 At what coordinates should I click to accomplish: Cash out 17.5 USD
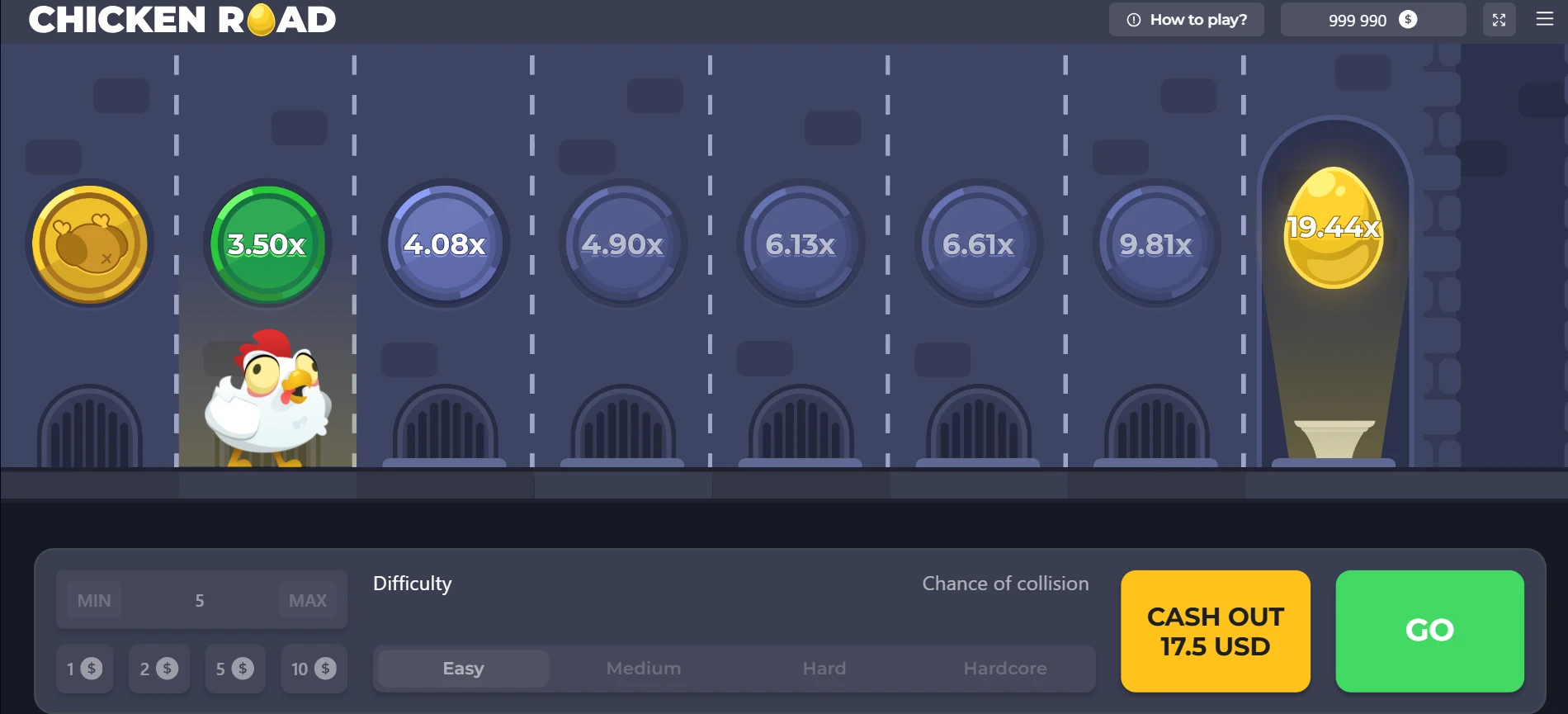coord(1215,631)
